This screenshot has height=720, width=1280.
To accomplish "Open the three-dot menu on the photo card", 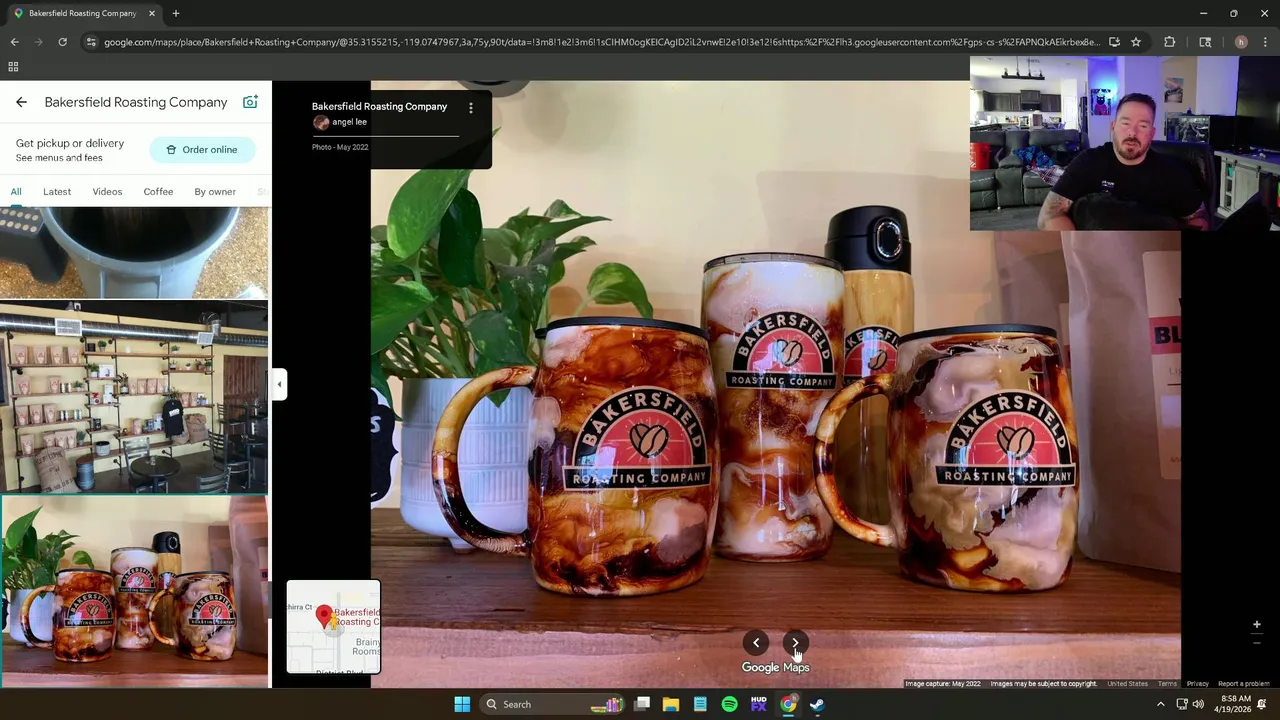I will point(471,107).
